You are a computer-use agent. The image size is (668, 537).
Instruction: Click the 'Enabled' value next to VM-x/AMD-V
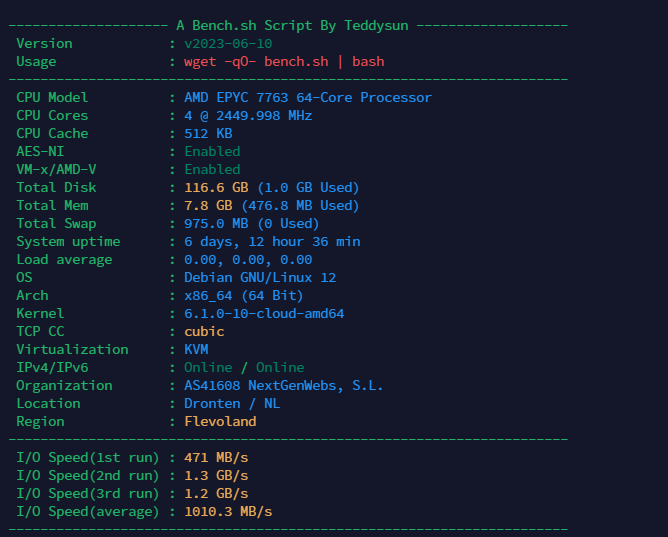pyautogui.click(x=212, y=169)
